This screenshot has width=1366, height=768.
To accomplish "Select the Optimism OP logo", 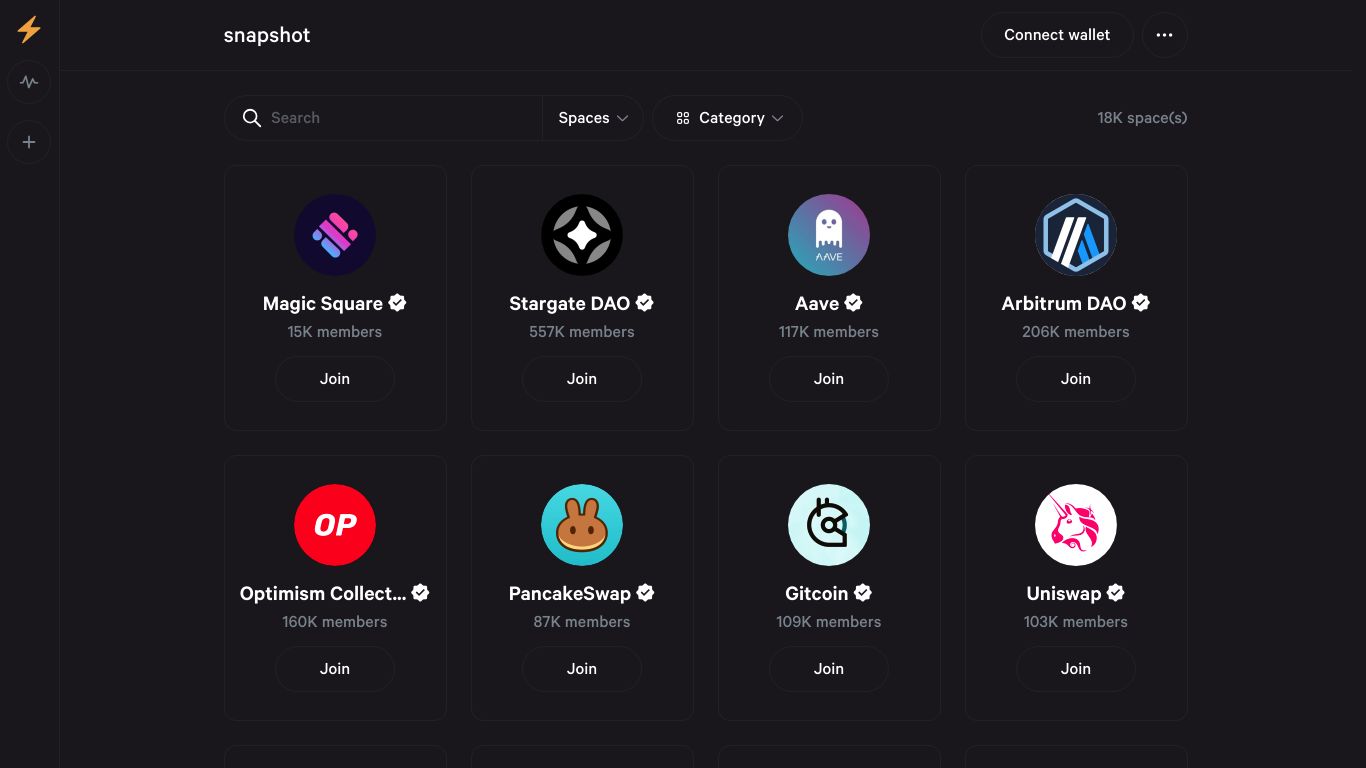I will [x=334, y=524].
